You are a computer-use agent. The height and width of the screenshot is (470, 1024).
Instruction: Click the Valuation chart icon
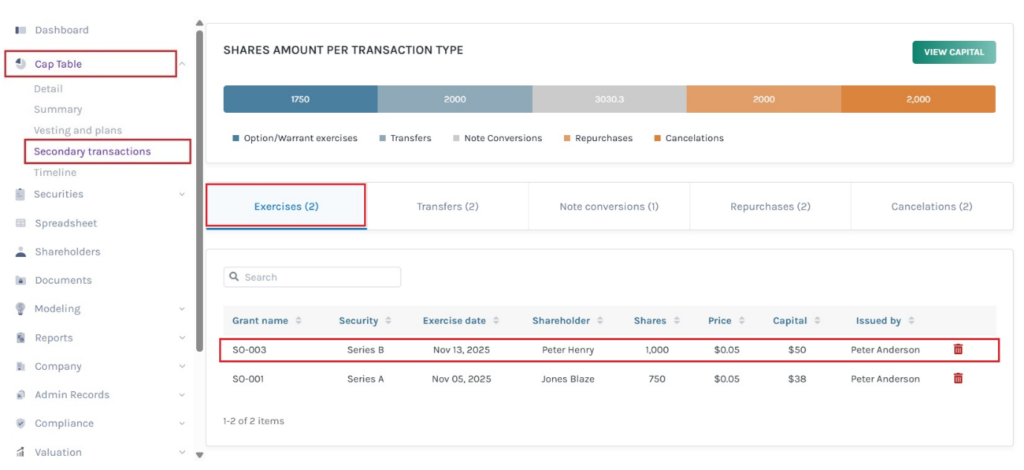[x=20, y=452]
